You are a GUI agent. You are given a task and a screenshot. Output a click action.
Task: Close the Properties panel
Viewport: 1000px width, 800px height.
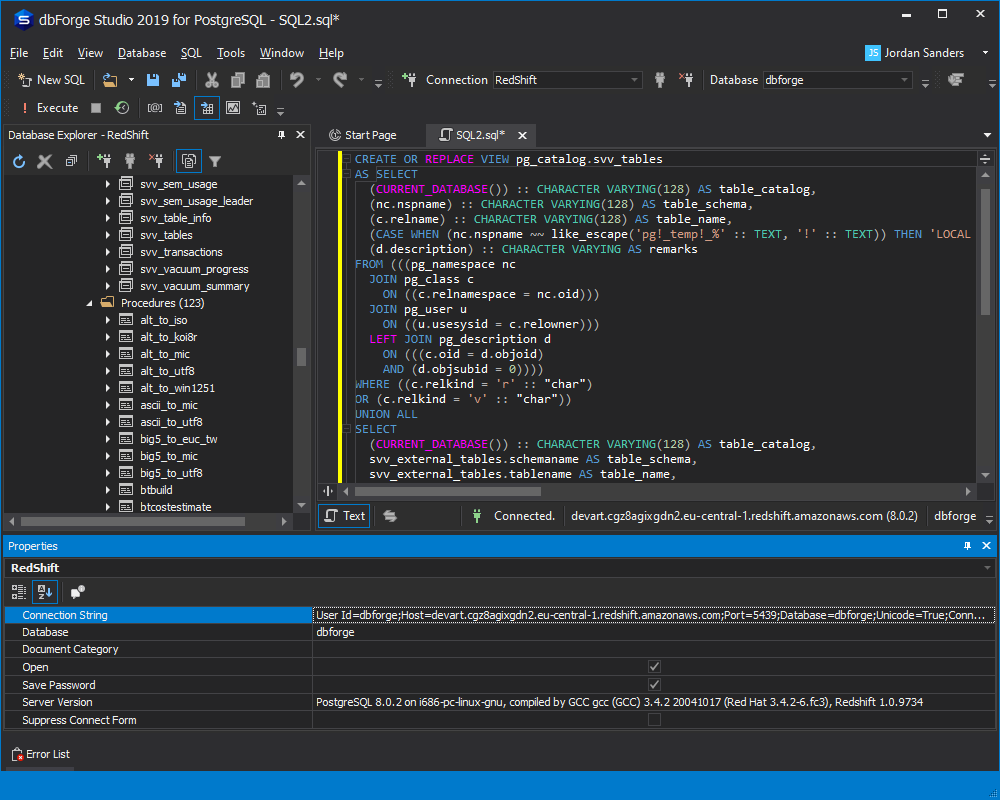point(987,546)
